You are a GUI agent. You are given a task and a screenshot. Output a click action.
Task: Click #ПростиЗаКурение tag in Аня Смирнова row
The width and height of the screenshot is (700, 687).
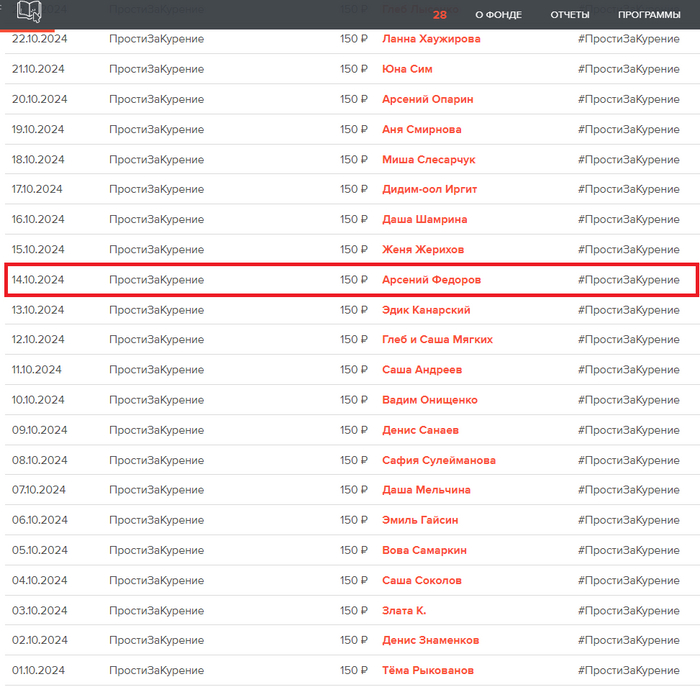pyautogui.click(x=629, y=129)
